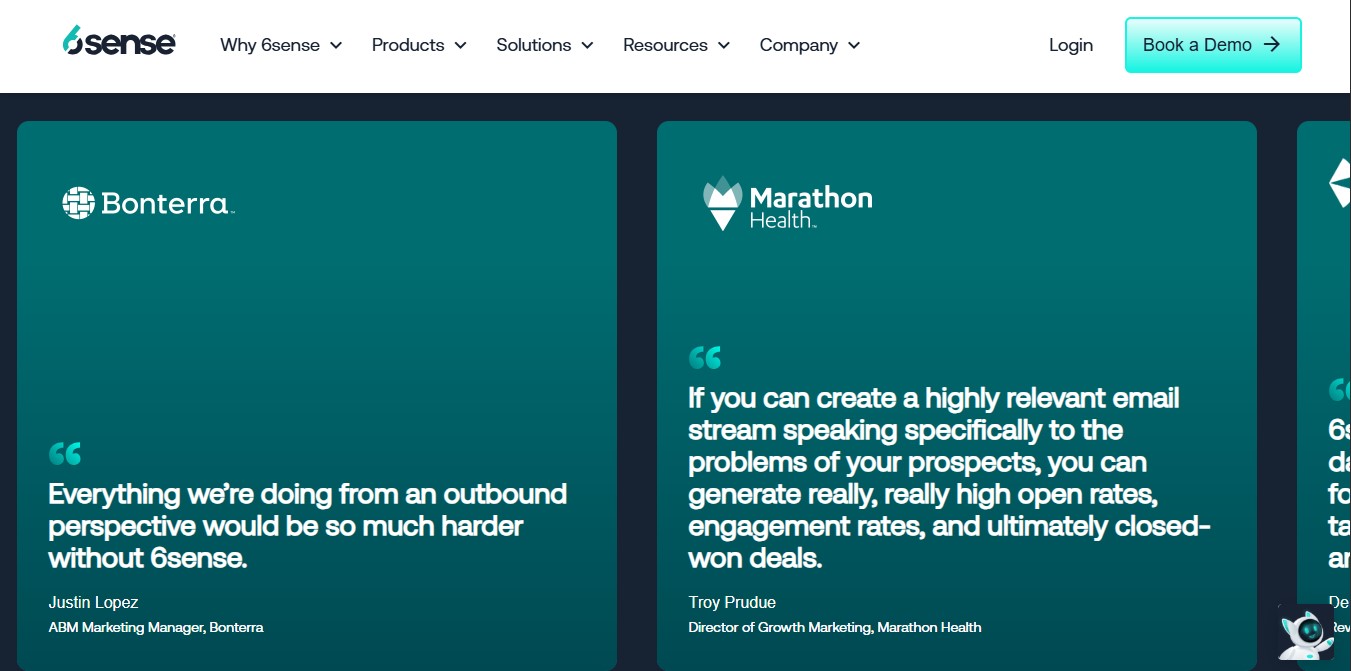Open the Why 6sense menu
Viewport: 1351px width, 671px height.
[x=281, y=45]
